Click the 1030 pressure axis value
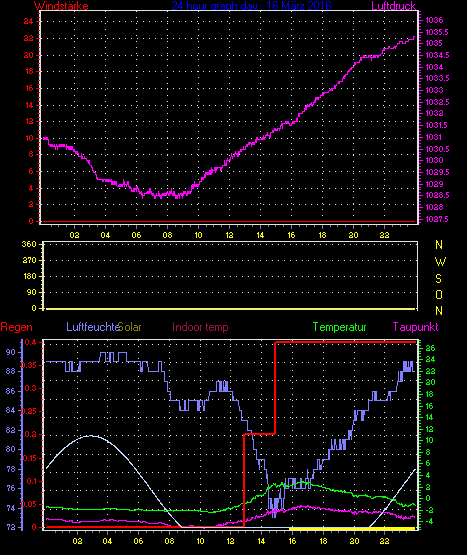The height and width of the screenshot is (555, 467). (x=434, y=160)
